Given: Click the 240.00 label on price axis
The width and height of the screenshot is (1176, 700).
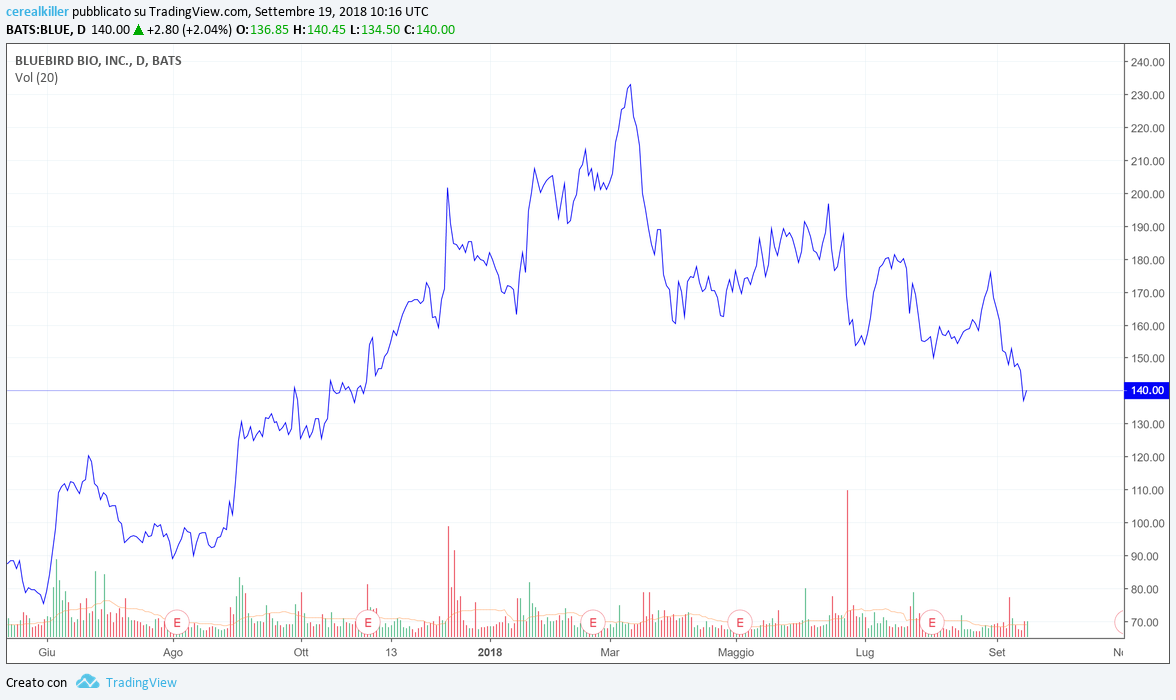Looking at the screenshot, I should 1146,62.
